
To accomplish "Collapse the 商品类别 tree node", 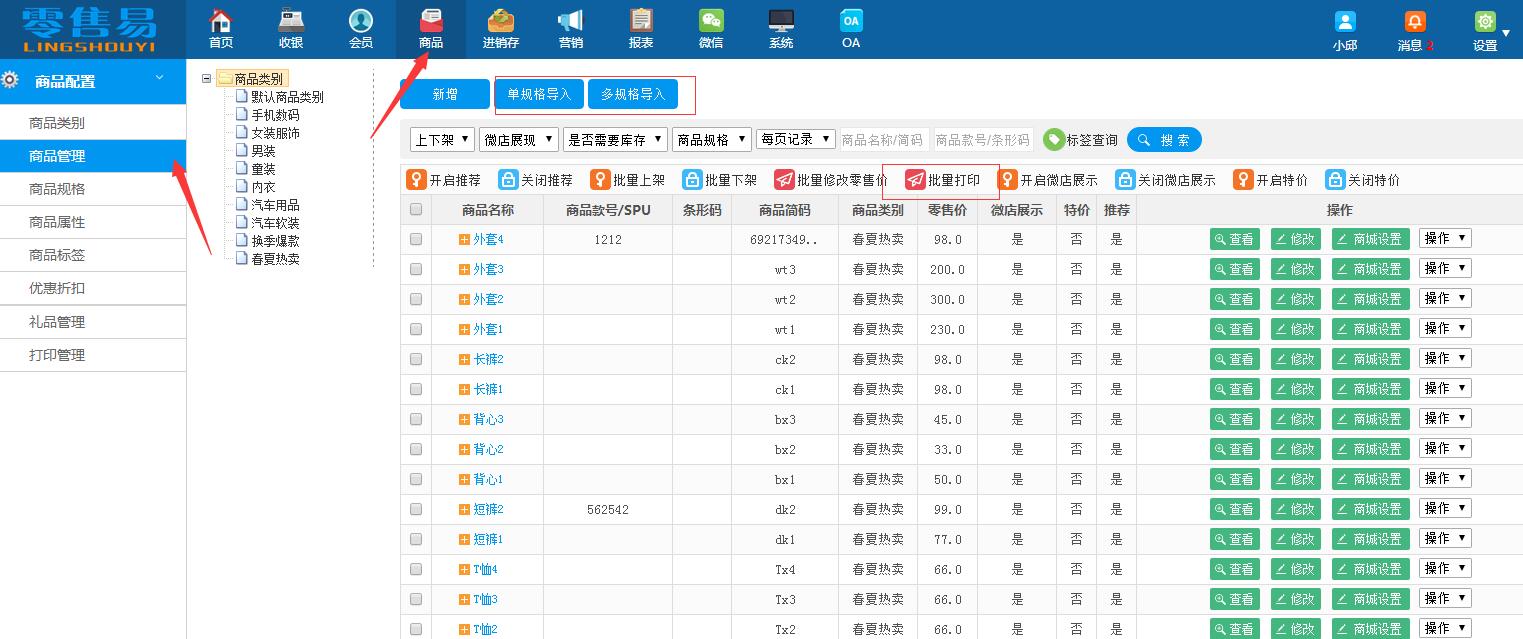I will pyautogui.click(x=204, y=77).
